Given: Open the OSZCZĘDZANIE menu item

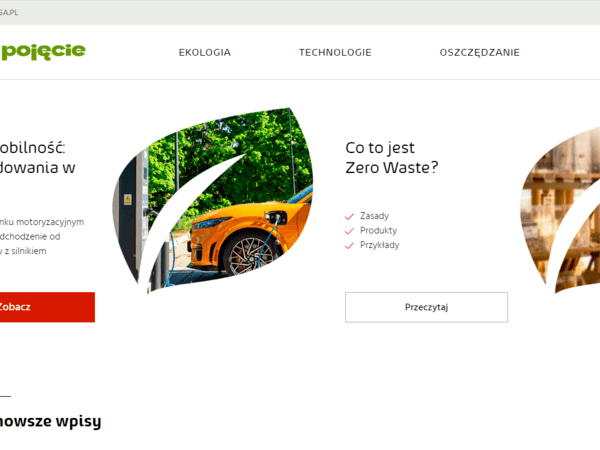Looking at the screenshot, I should coord(479,52).
